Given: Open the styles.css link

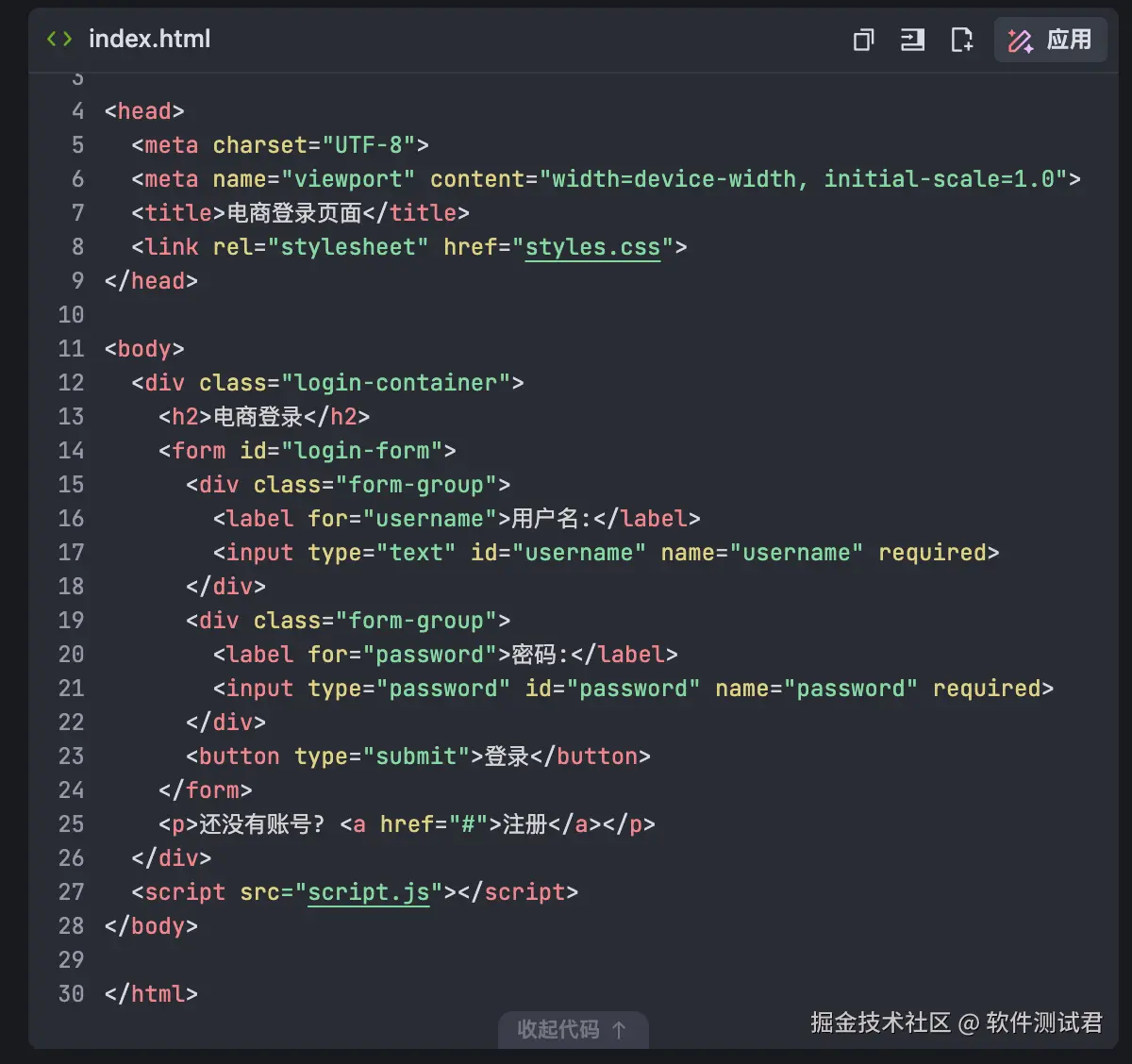Looking at the screenshot, I should pos(592,247).
